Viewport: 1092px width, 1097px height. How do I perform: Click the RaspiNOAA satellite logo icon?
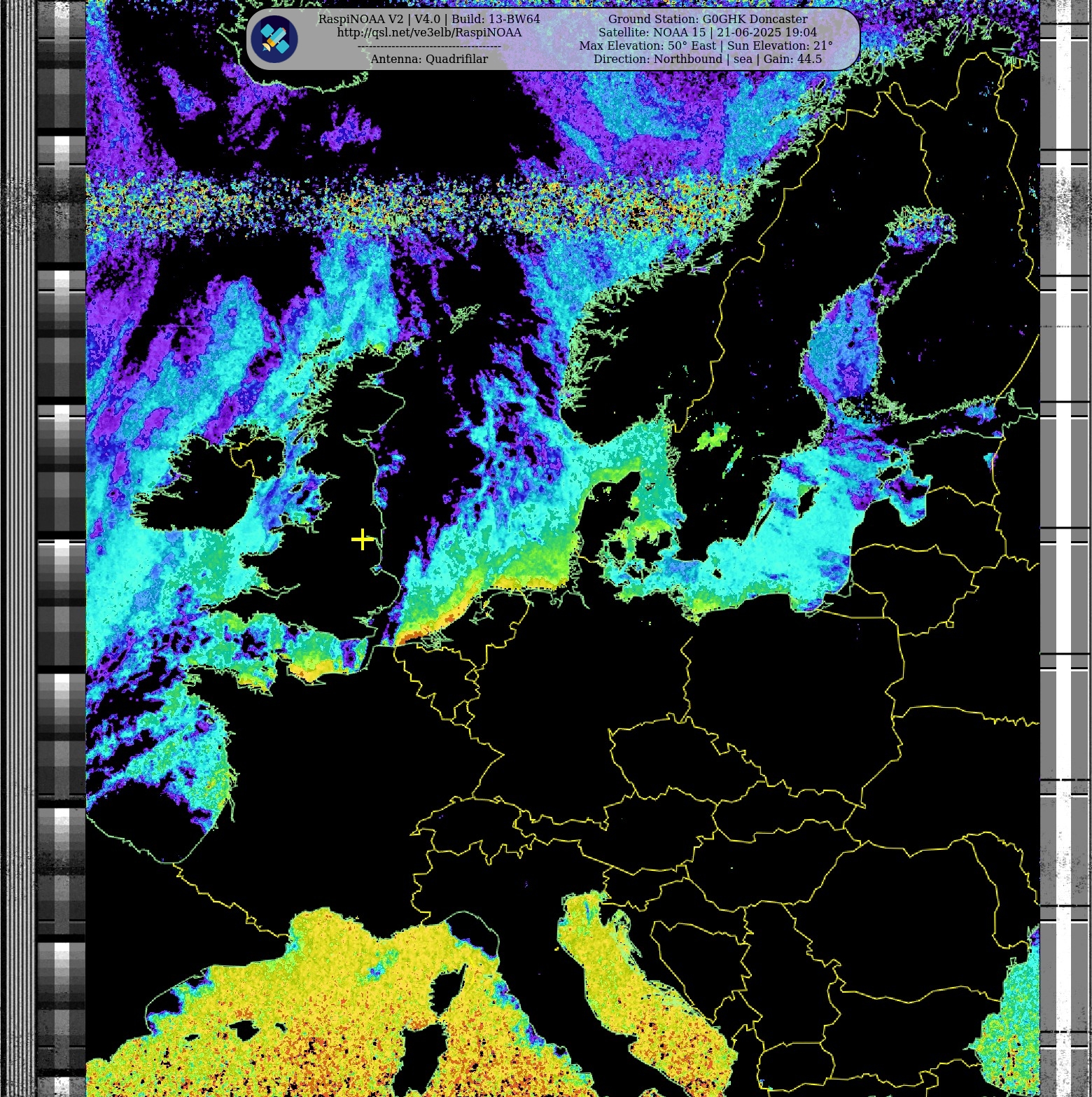tap(274, 39)
